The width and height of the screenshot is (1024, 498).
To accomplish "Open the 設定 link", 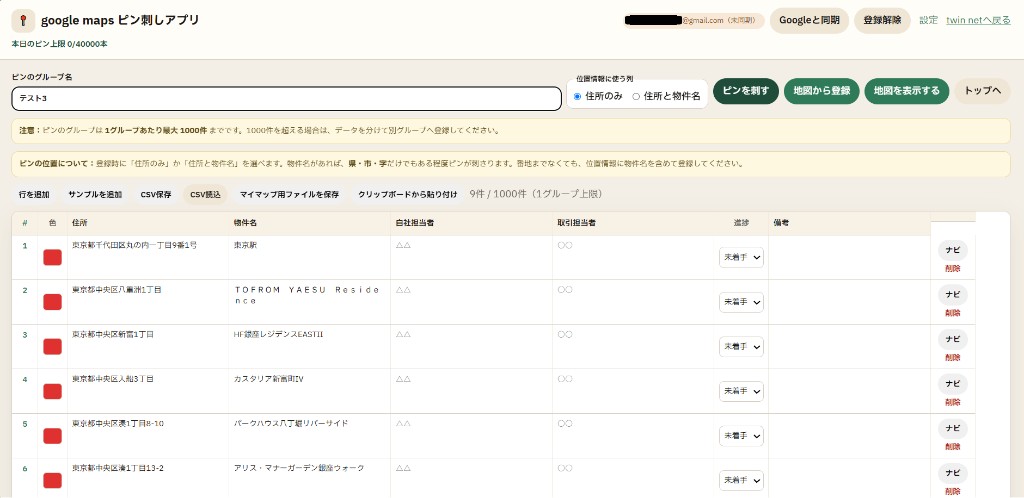I will 928,20.
